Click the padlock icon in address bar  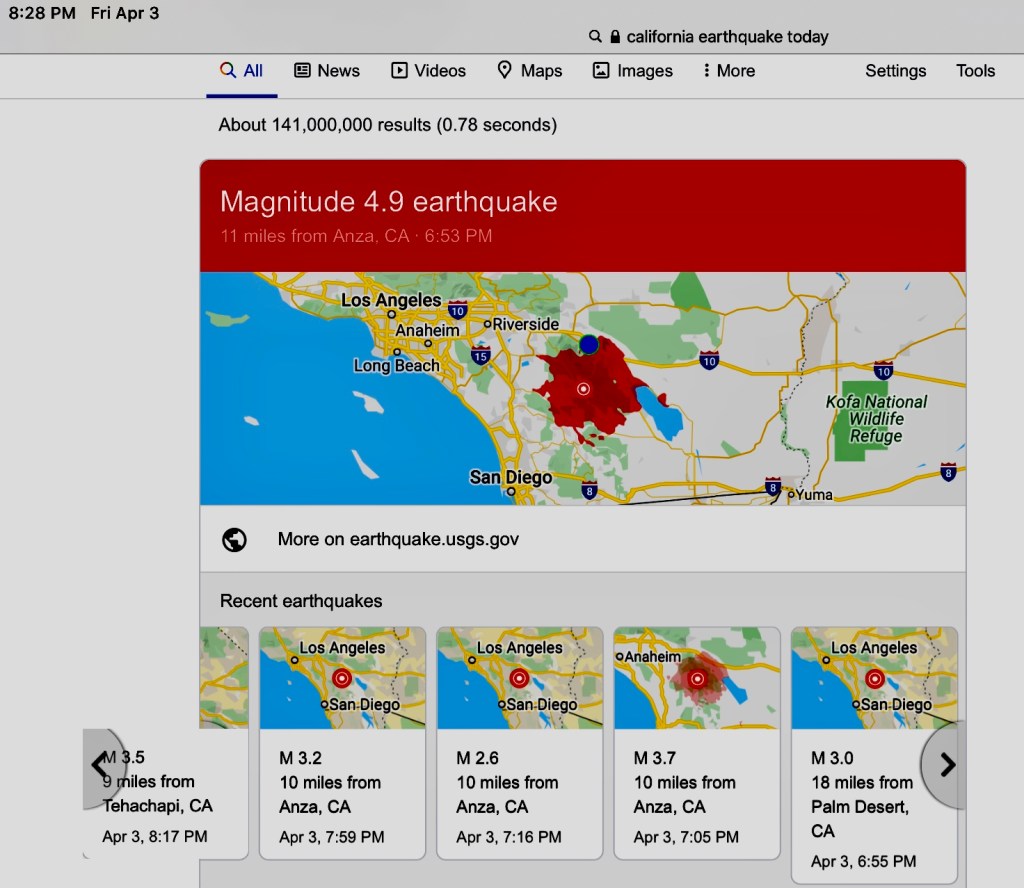click(x=614, y=37)
